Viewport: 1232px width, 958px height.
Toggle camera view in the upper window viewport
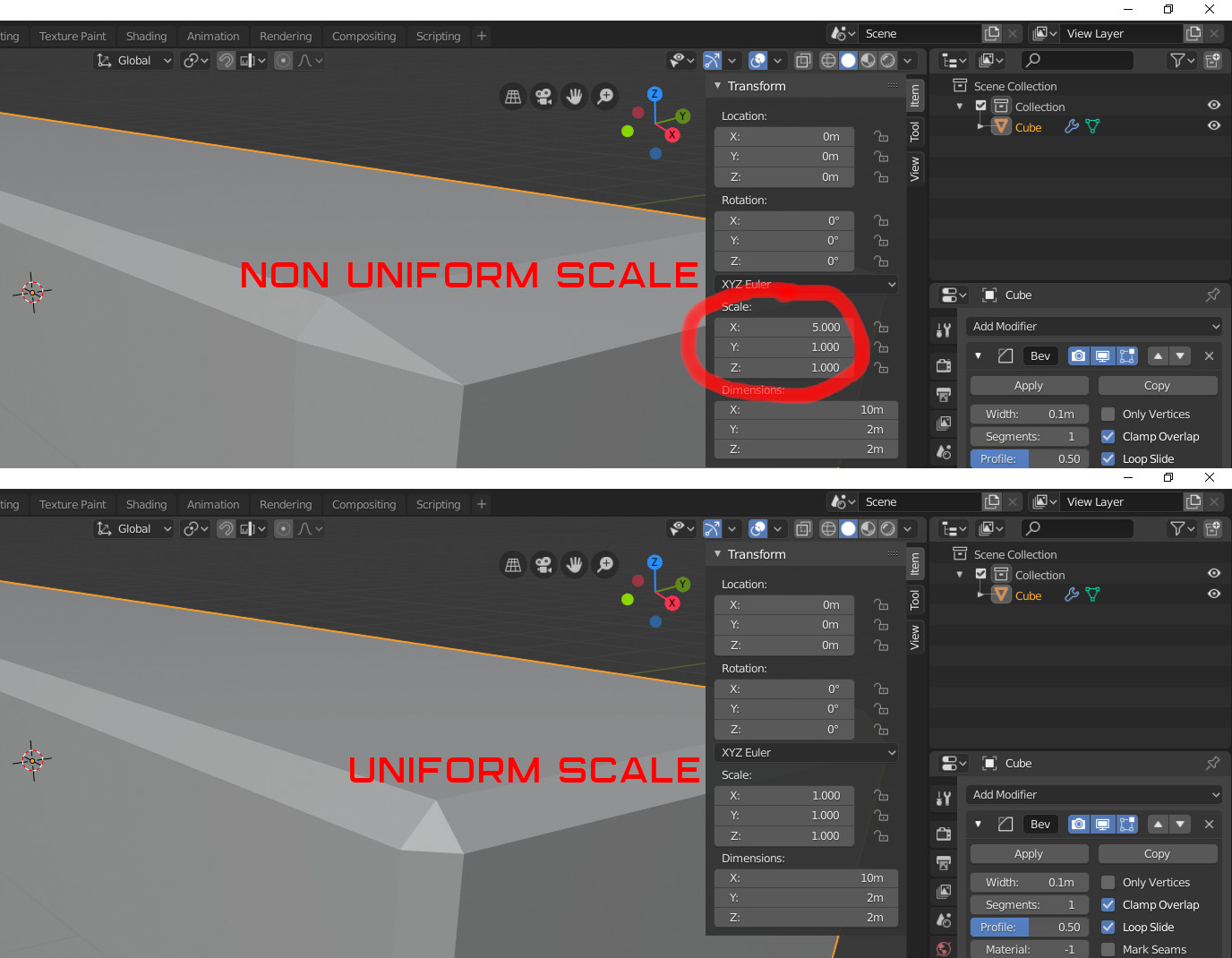point(543,96)
